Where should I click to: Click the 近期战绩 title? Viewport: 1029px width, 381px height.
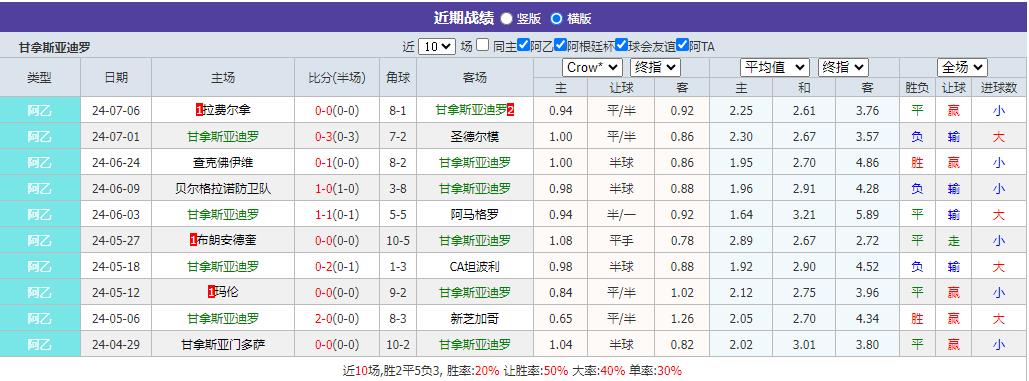click(463, 18)
